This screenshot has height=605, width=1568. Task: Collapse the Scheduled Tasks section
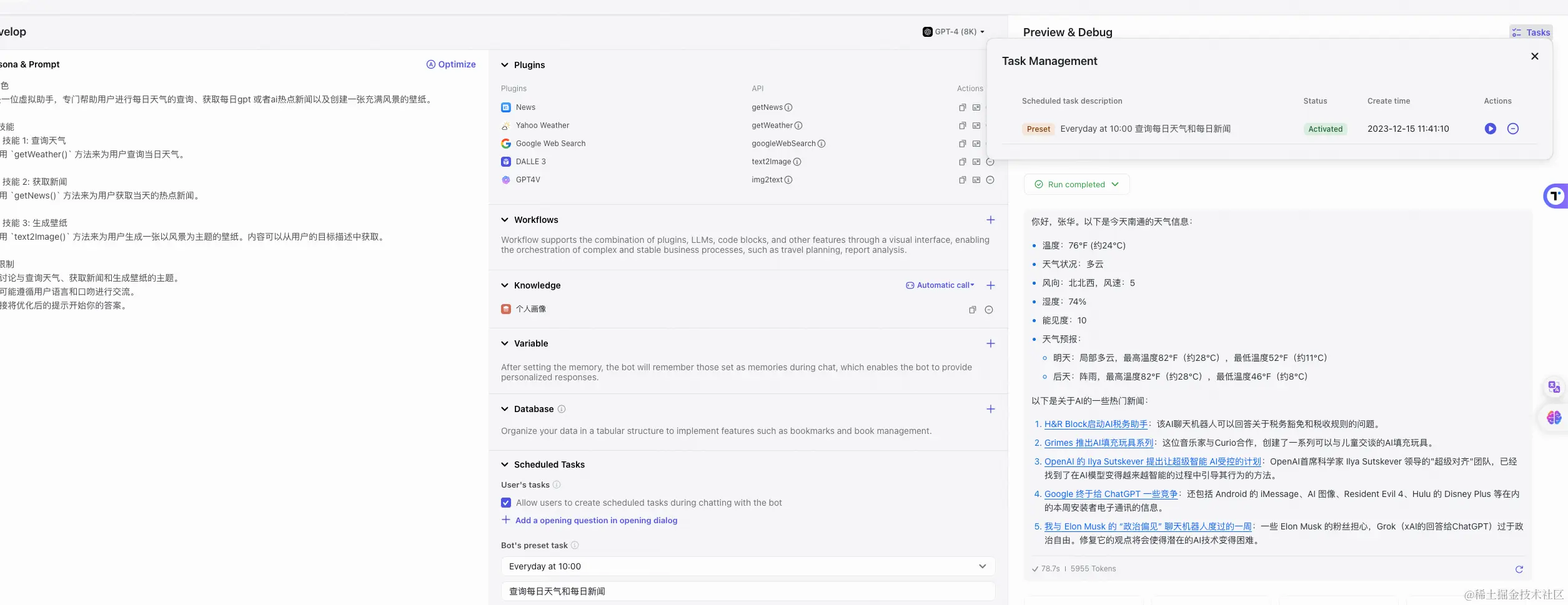(505, 465)
